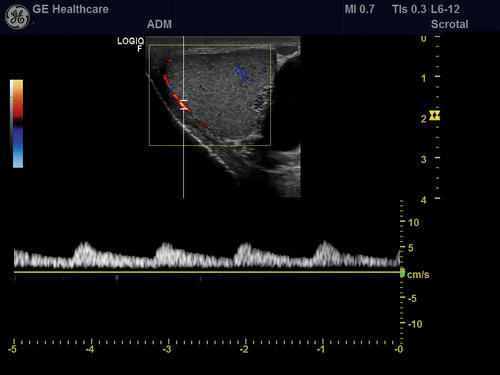The image size is (500, 375).
Task: Click the 'cm/s' unit label
Action: tap(418, 275)
